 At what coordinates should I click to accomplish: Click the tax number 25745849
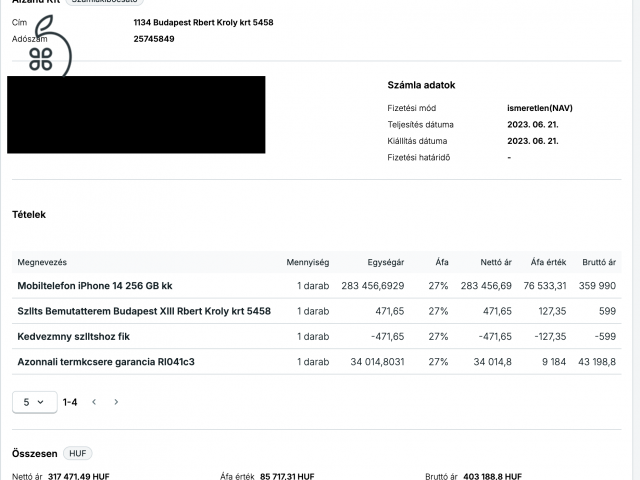coord(154,39)
